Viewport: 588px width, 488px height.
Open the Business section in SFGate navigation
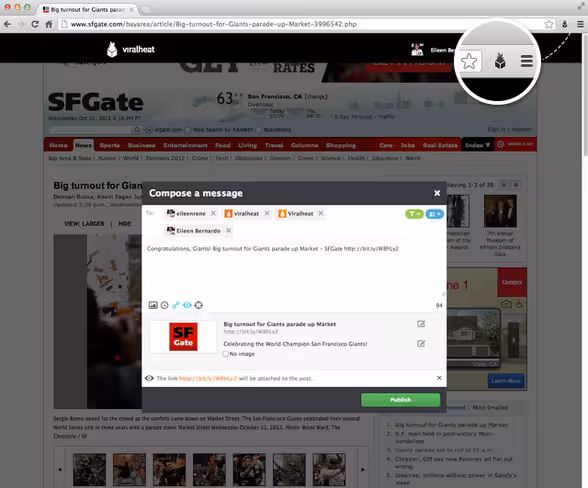[x=141, y=145]
